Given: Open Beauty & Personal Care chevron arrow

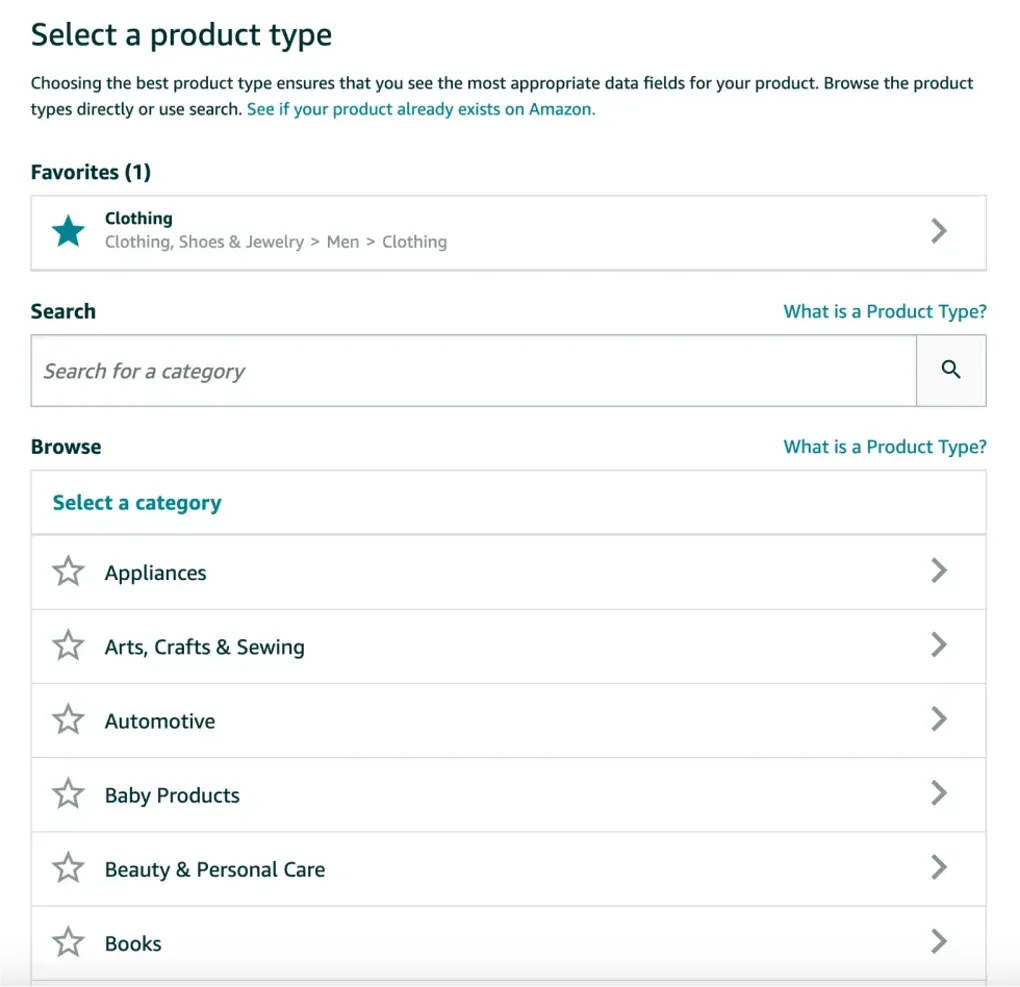Looking at the screenshot, I should coord(938,867).
